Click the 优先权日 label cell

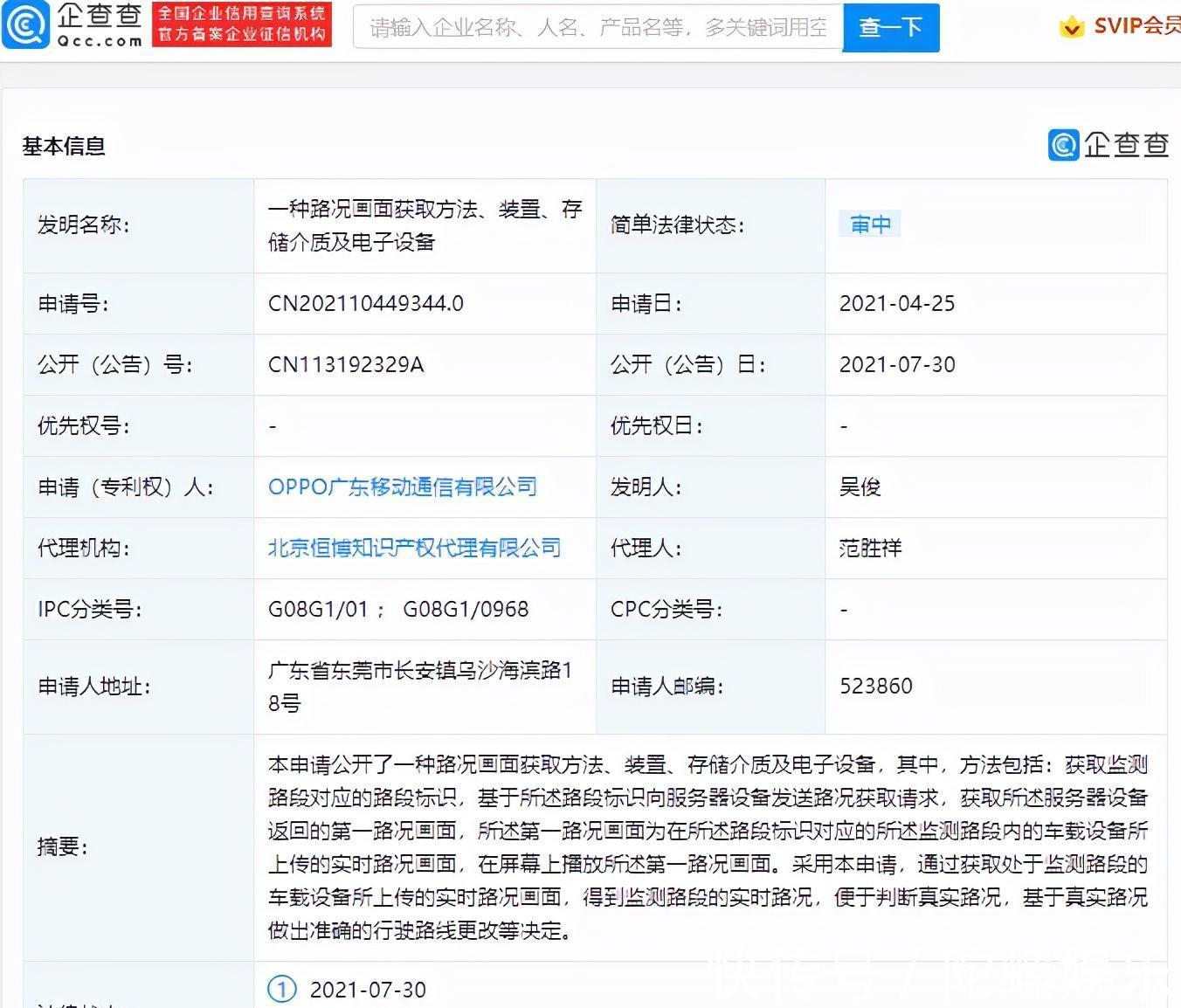[711, 426]
